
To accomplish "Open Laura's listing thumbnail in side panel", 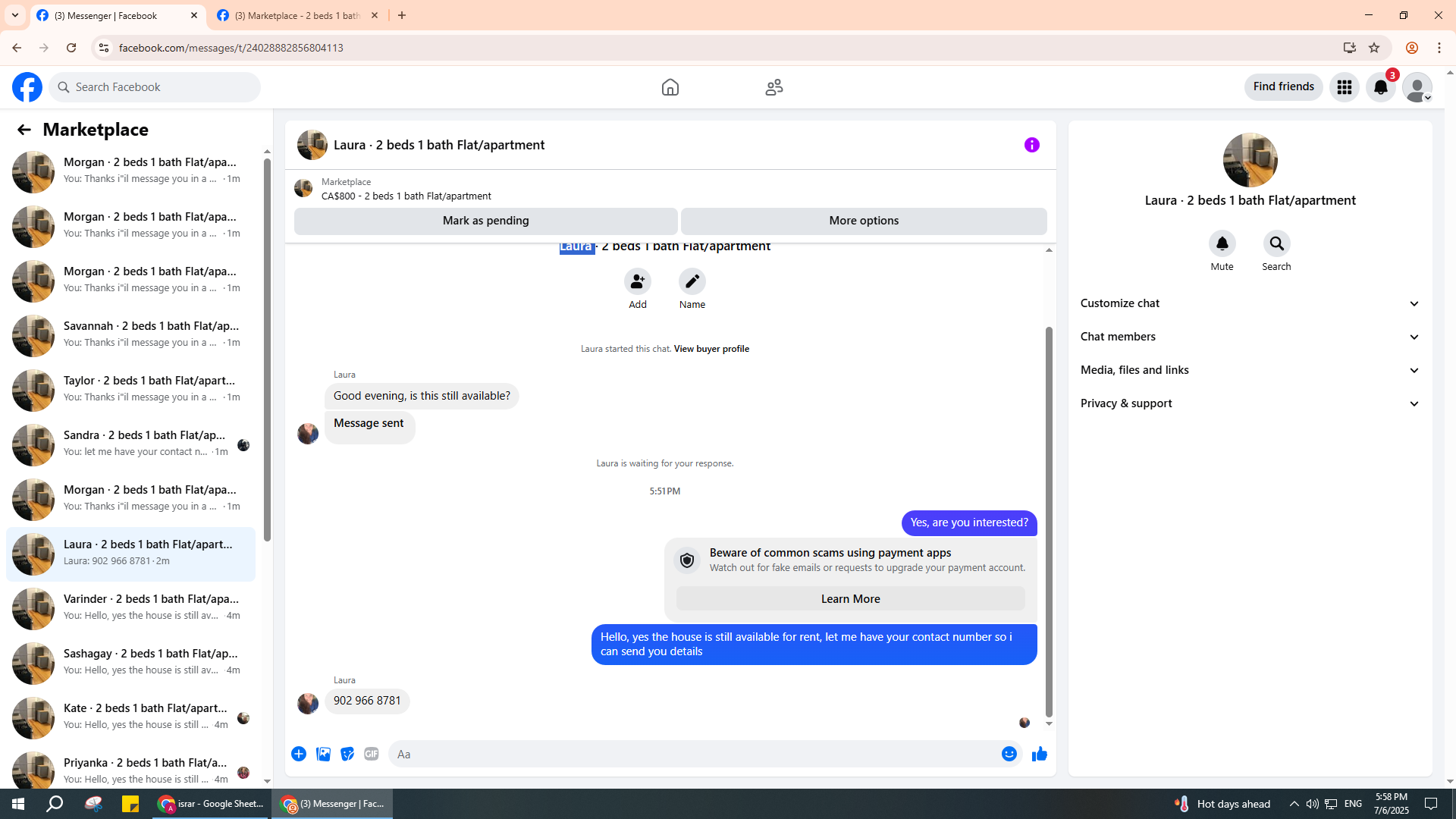I will click(1250, 160).
